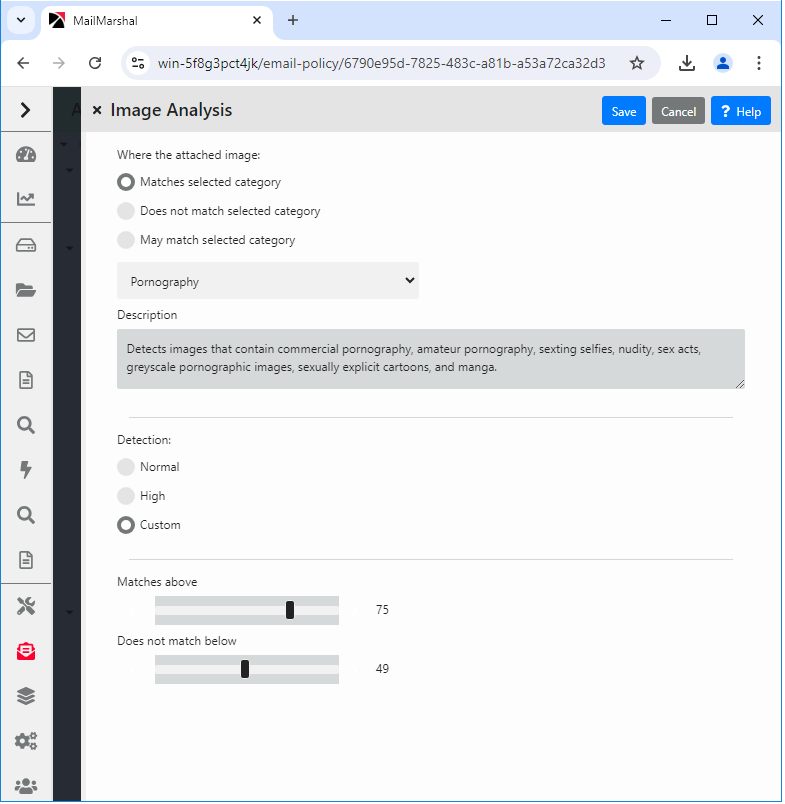Open the dashboard gauge icon in sidebar
The height and width of the screenshot is (804, 785).
[x=26, y=154]
